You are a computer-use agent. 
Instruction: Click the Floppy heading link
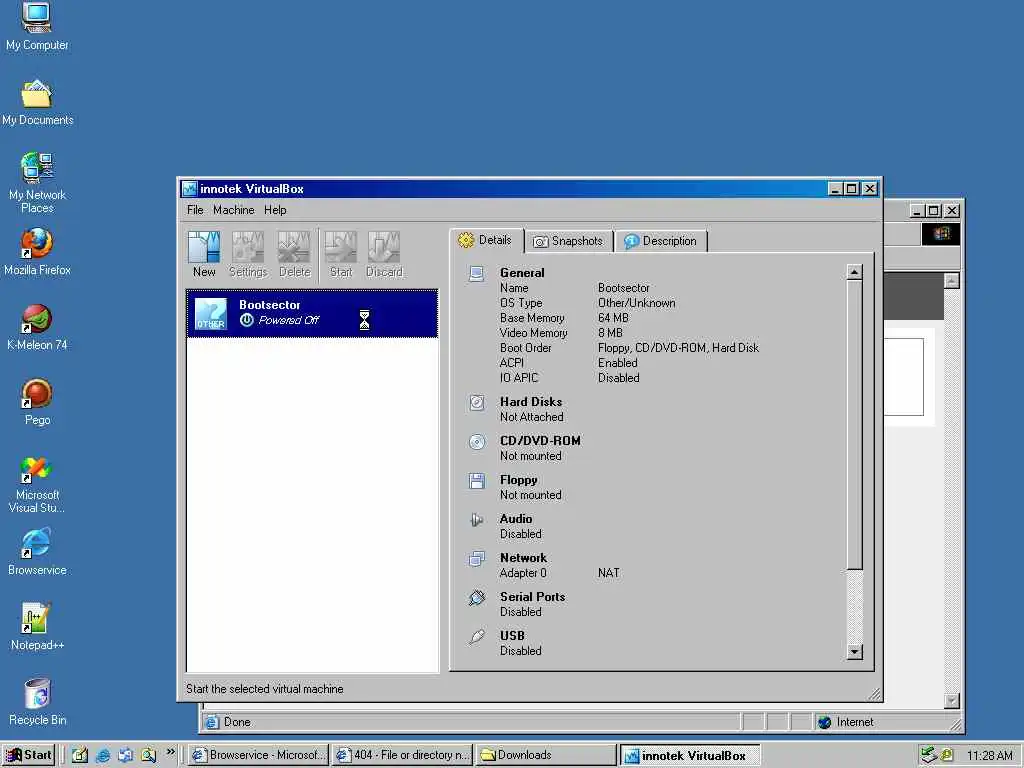[x=519, y=480]
